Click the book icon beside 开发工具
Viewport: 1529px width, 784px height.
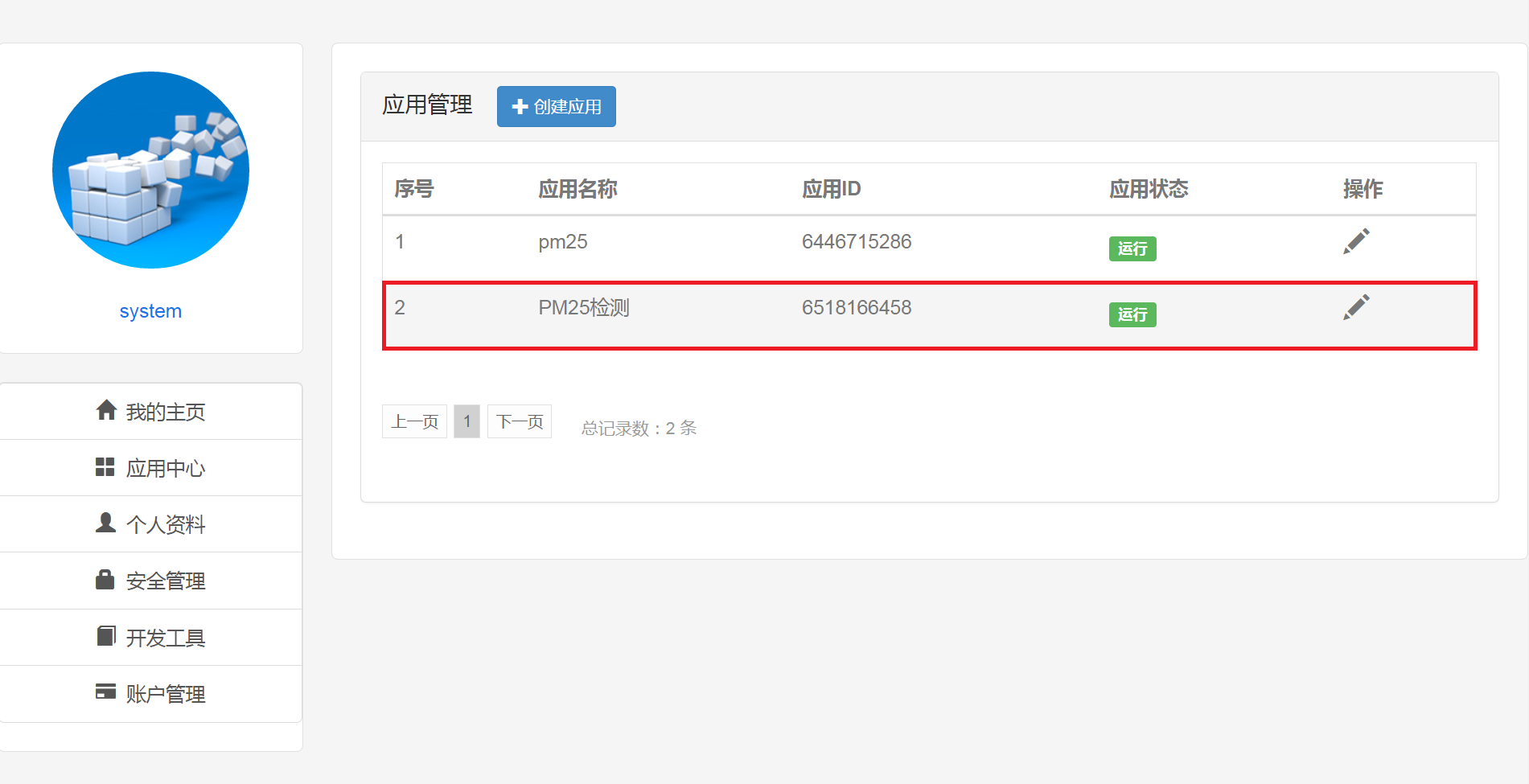click(x=105, y=636)
